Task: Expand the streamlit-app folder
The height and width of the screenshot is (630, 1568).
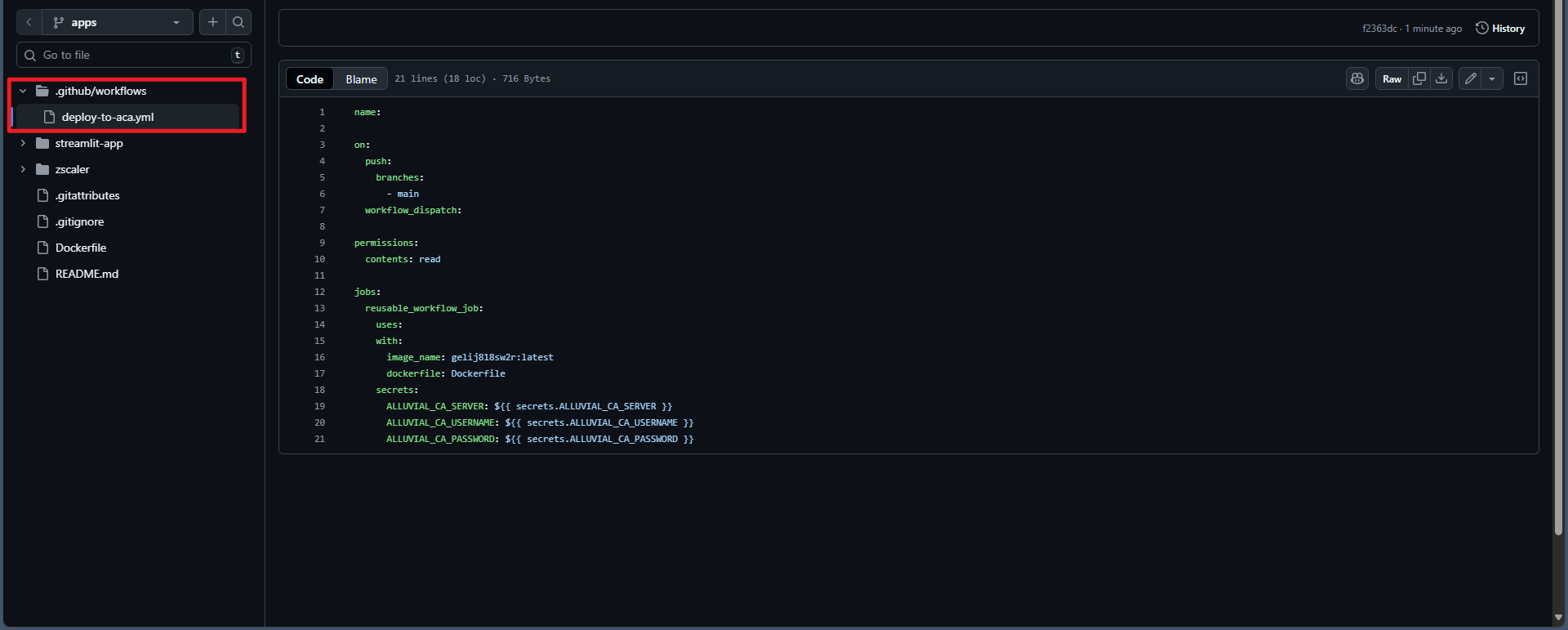Action: click(23, 143)
